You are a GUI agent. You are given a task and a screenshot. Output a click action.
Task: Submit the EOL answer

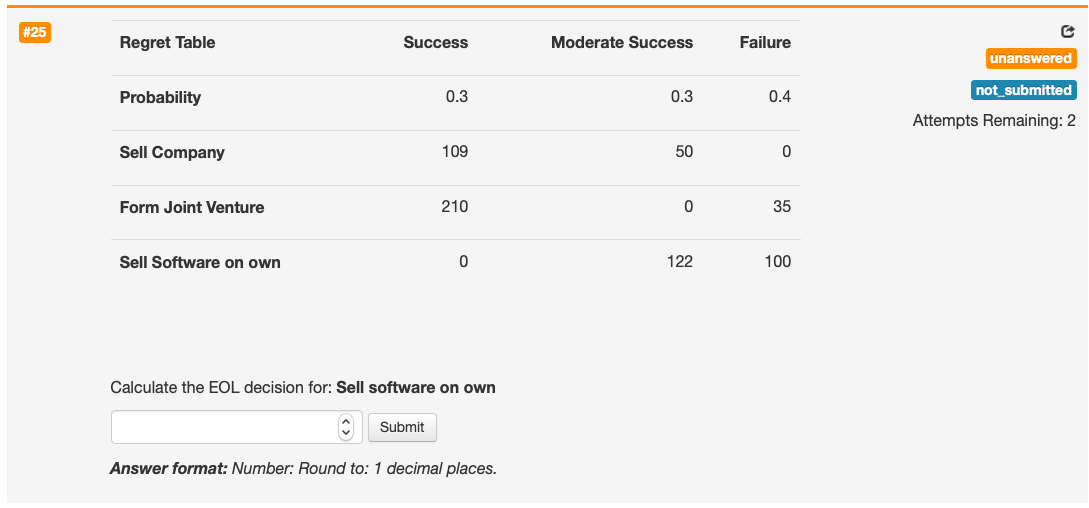pyautogui.click(x=402, y=427)
